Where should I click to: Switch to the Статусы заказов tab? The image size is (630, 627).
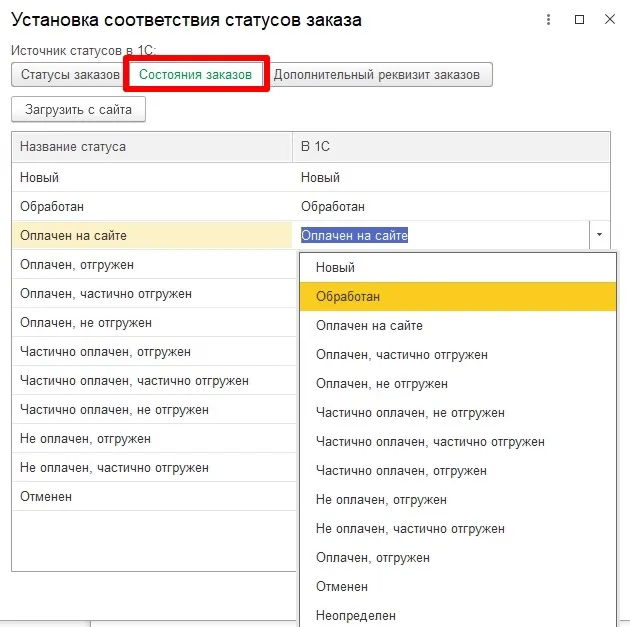pos(69,75)
